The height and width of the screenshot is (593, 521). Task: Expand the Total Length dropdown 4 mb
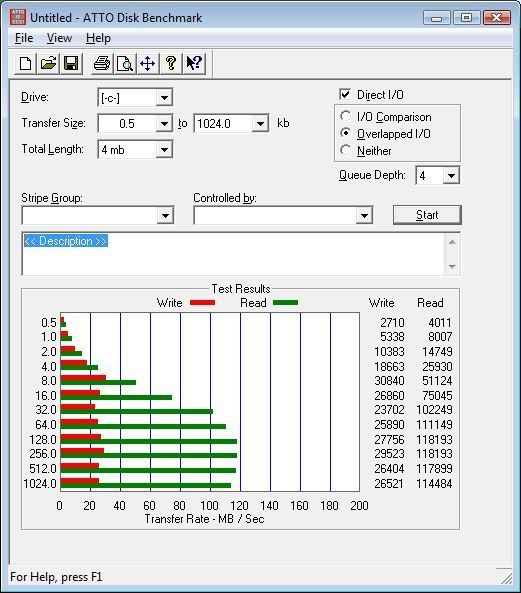tap(164, 149)
